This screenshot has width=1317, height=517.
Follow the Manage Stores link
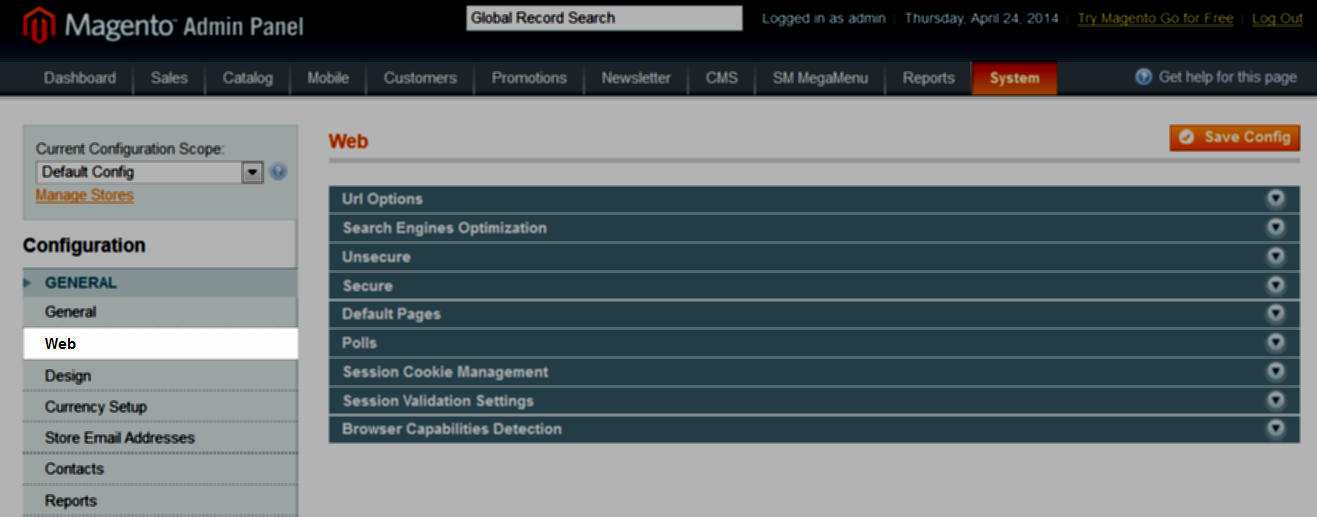pos(84,195)
